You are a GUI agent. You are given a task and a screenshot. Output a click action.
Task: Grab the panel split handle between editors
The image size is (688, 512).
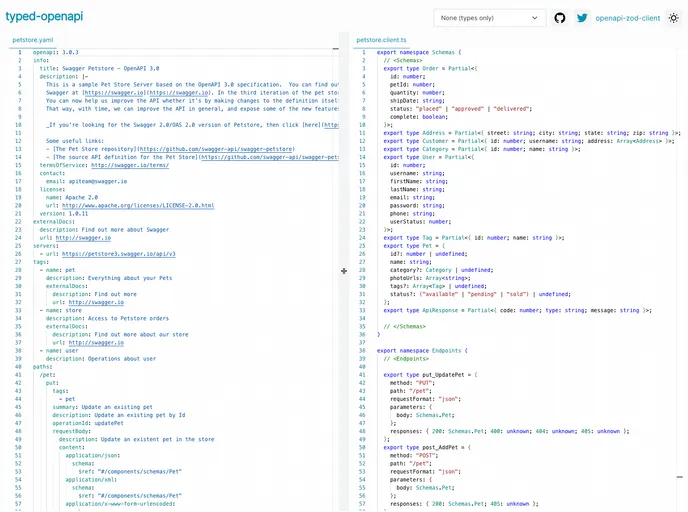point(344,271)
